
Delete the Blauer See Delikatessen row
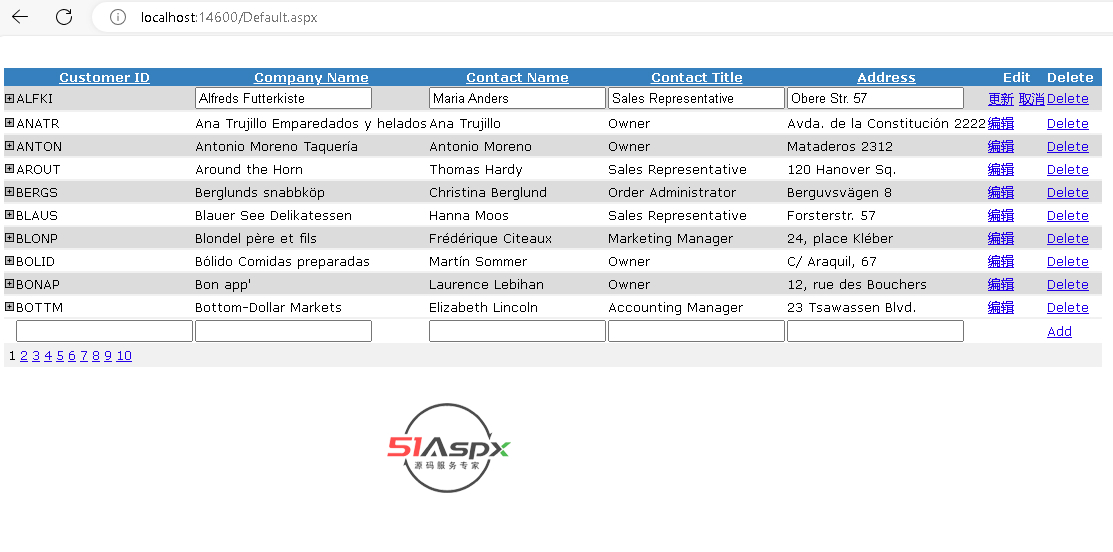[1068, 215]
